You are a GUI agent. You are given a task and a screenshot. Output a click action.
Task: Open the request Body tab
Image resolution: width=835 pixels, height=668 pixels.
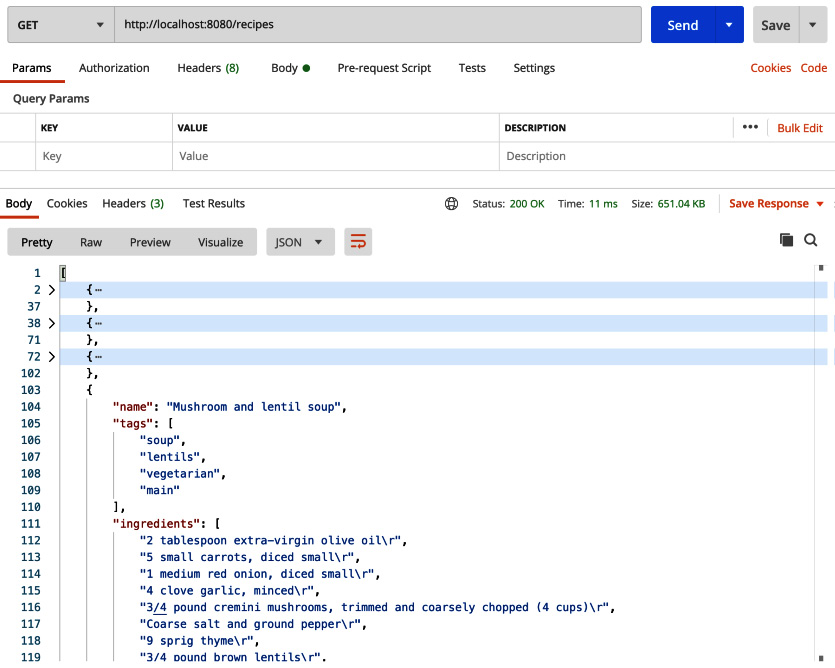pos(290,68)
